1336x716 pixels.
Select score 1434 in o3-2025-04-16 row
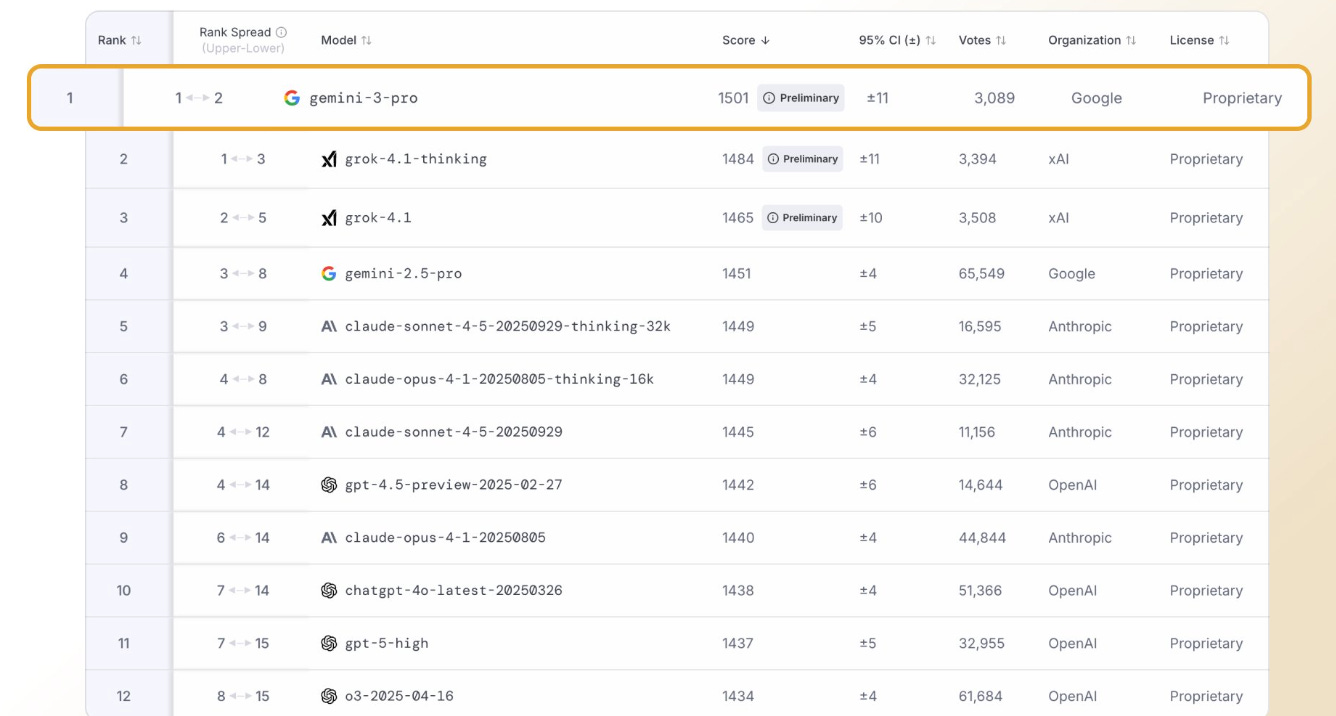coord(738,696)
